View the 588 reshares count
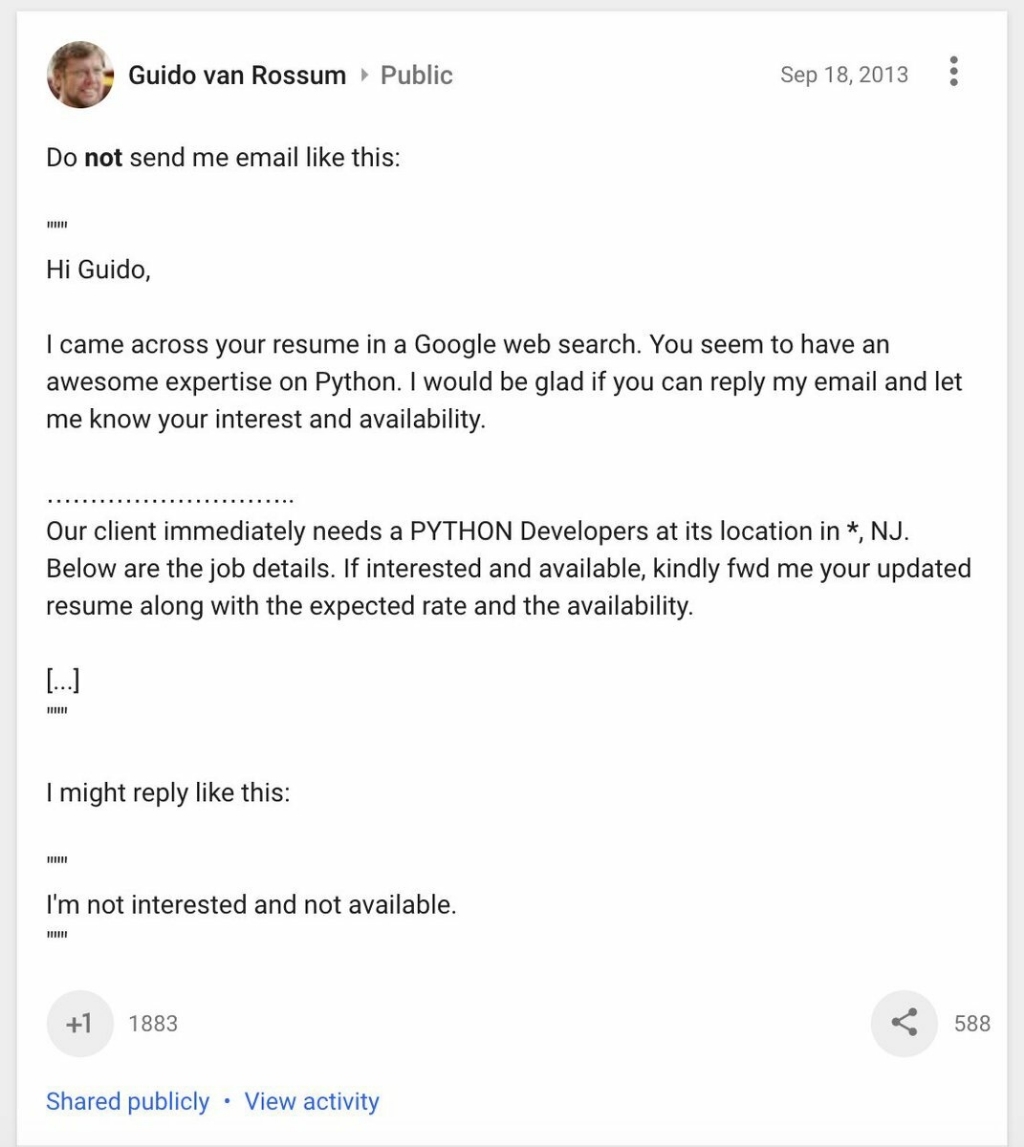 pyautogui.click(x=972, y=1023)
